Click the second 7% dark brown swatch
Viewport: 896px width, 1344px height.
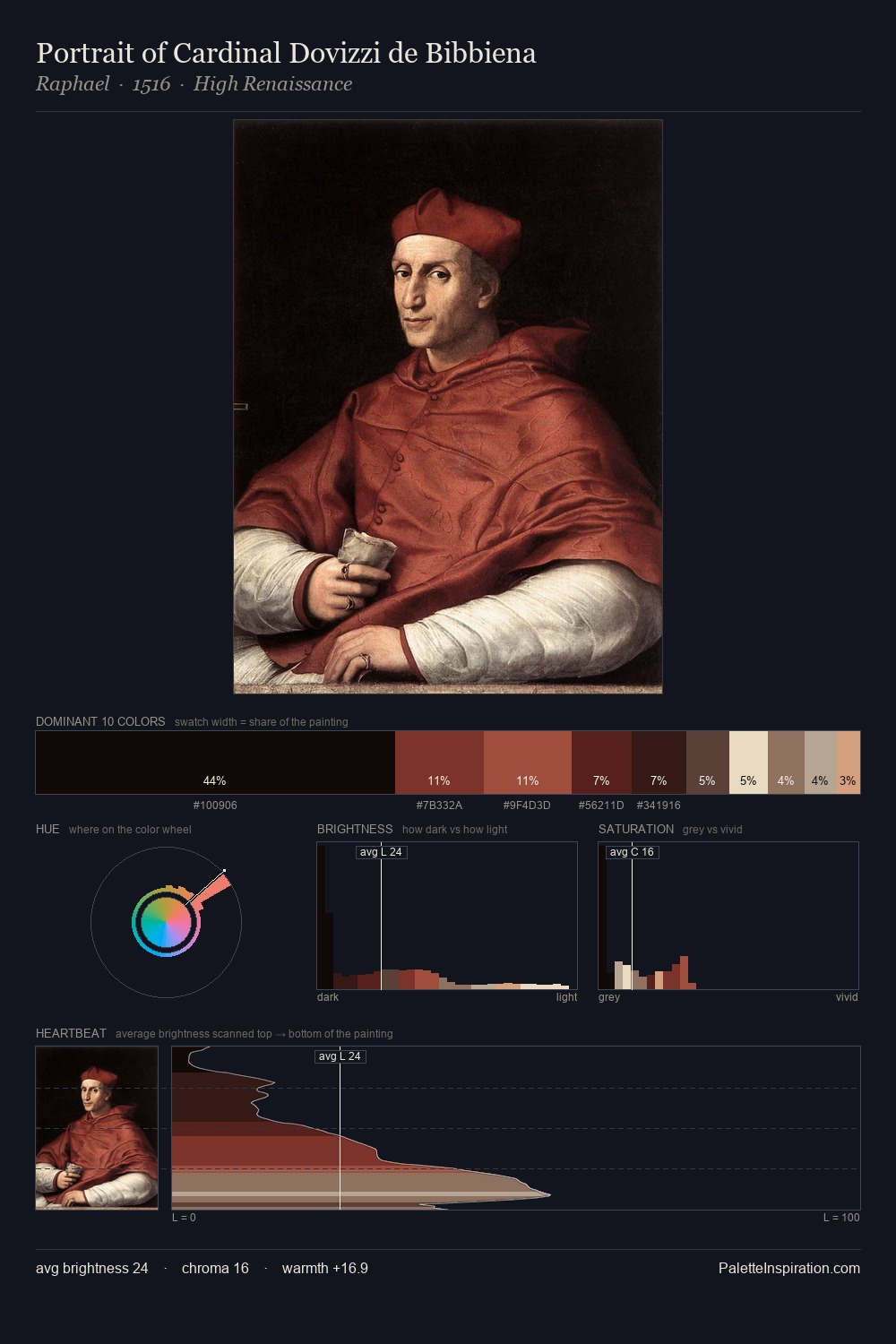pos(659,762)
